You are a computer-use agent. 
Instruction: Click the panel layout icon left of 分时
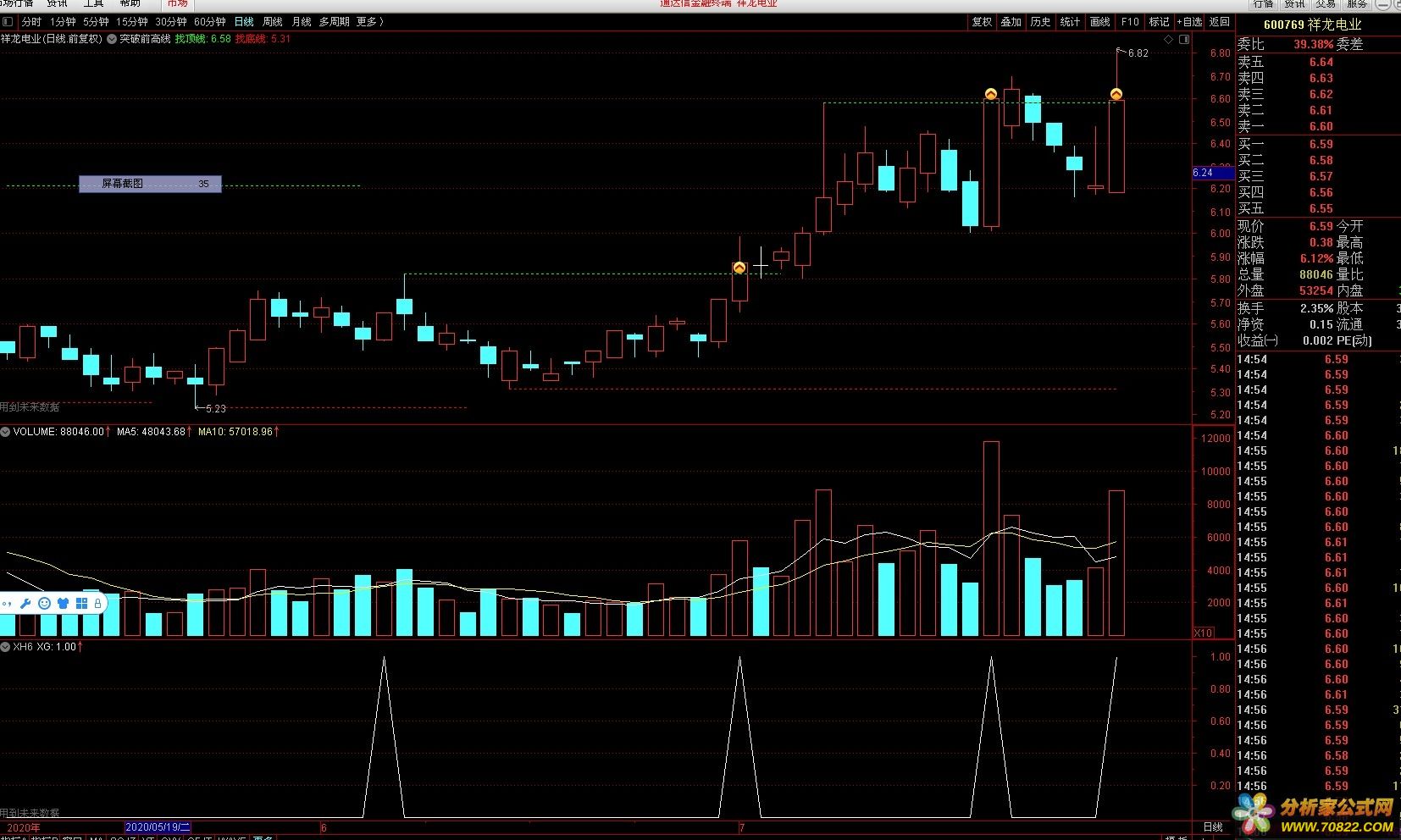point(8,22)
